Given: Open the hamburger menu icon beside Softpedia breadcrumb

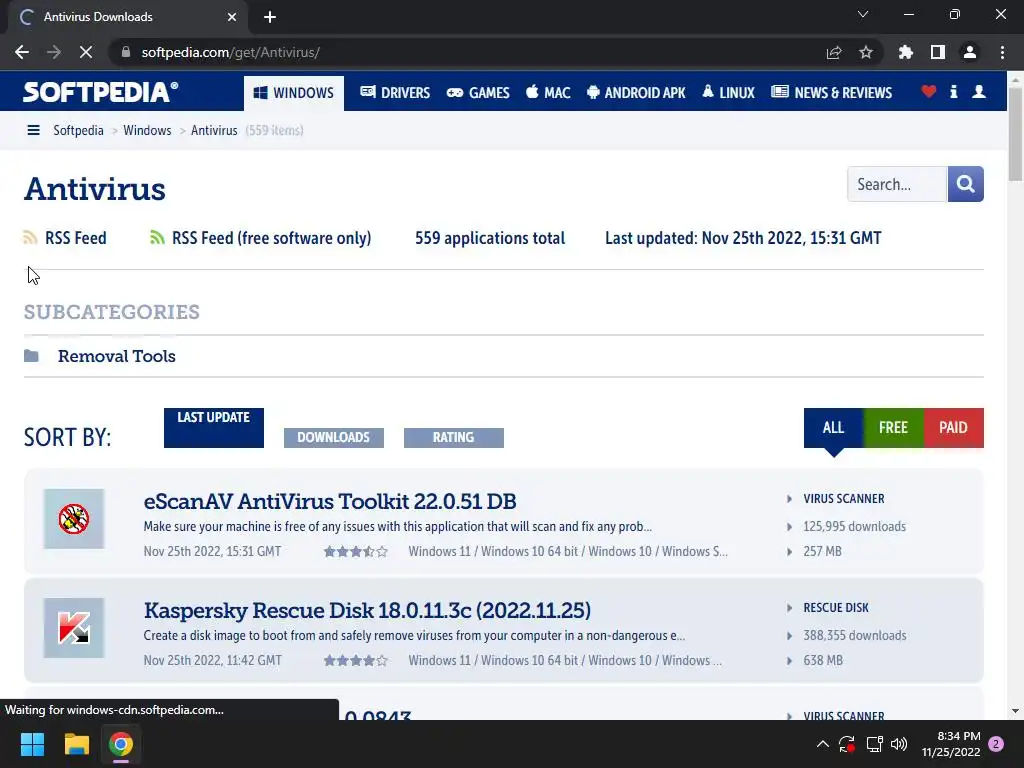Looking at the screenshot, I should point(33,130).
